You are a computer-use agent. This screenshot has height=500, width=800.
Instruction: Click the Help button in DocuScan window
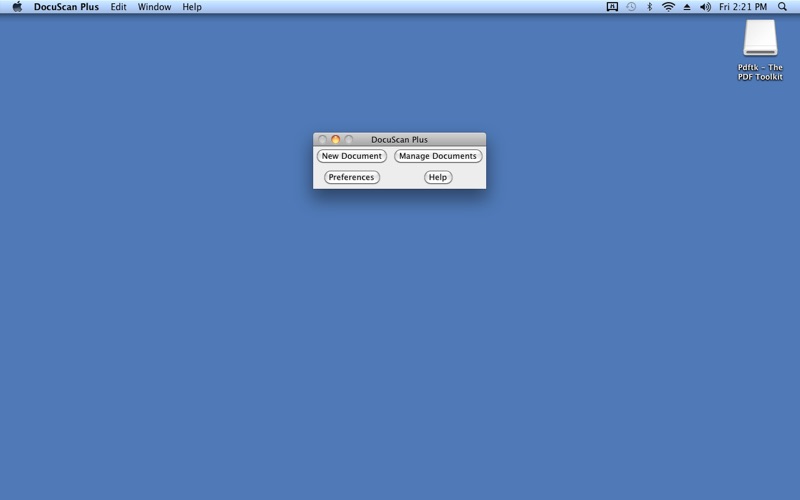point(438,177)
